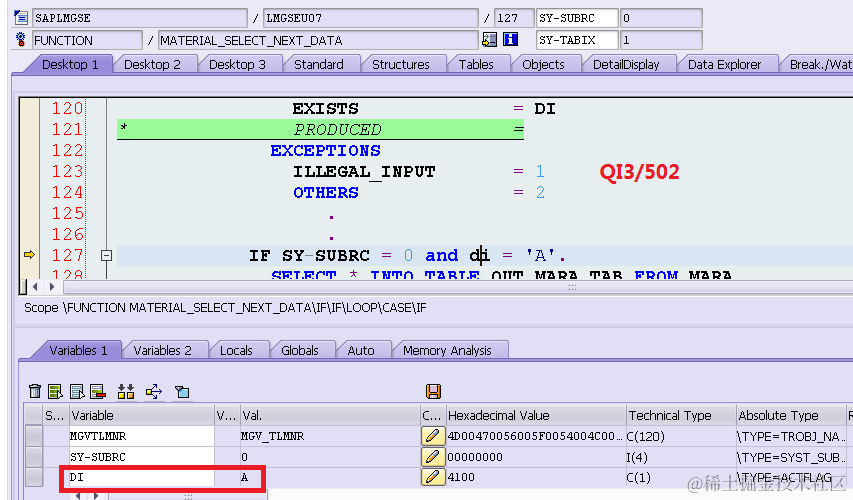Click the Val. column header

point(329,416)
